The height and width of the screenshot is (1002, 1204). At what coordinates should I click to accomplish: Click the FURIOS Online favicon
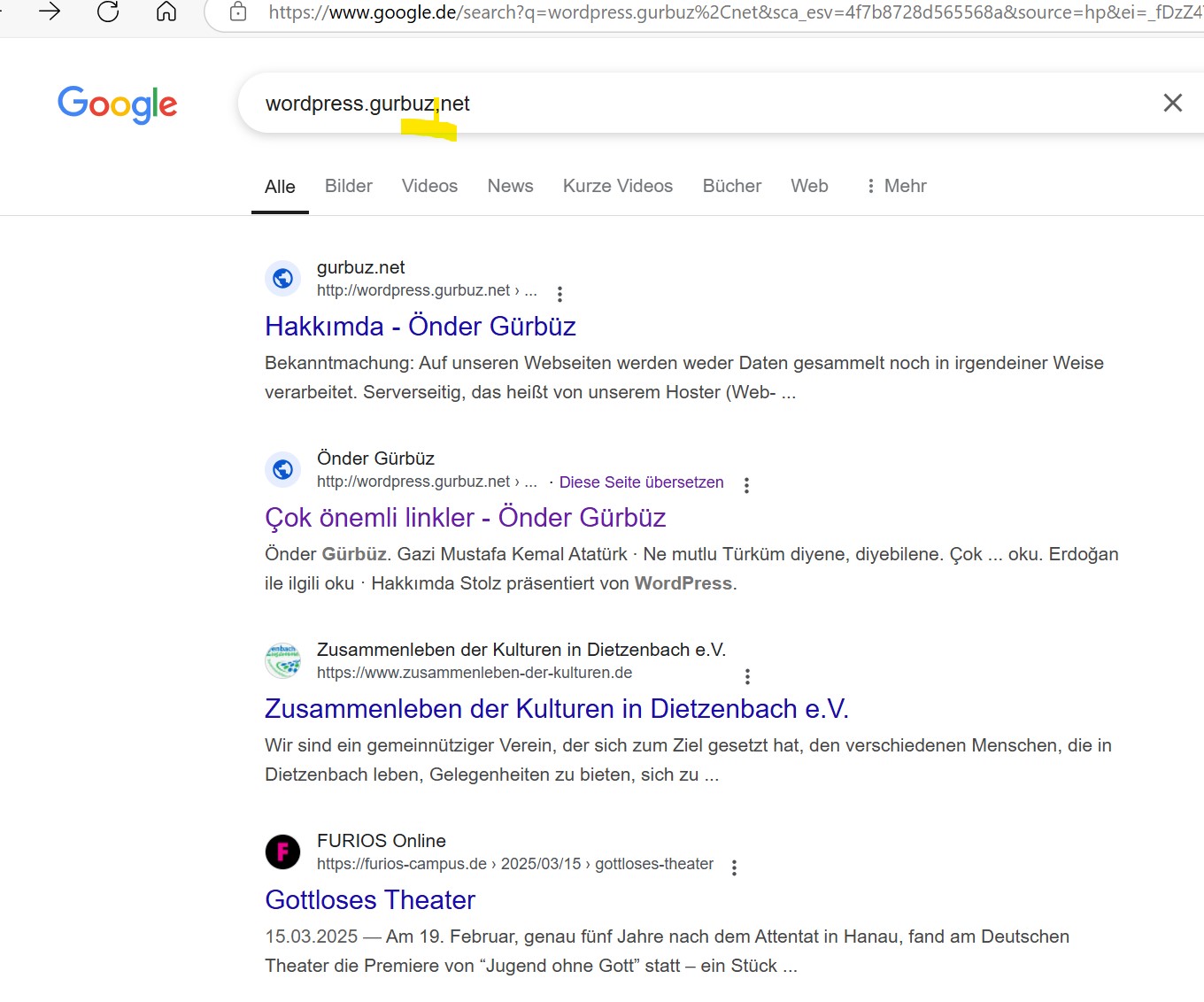pos(282,852)
